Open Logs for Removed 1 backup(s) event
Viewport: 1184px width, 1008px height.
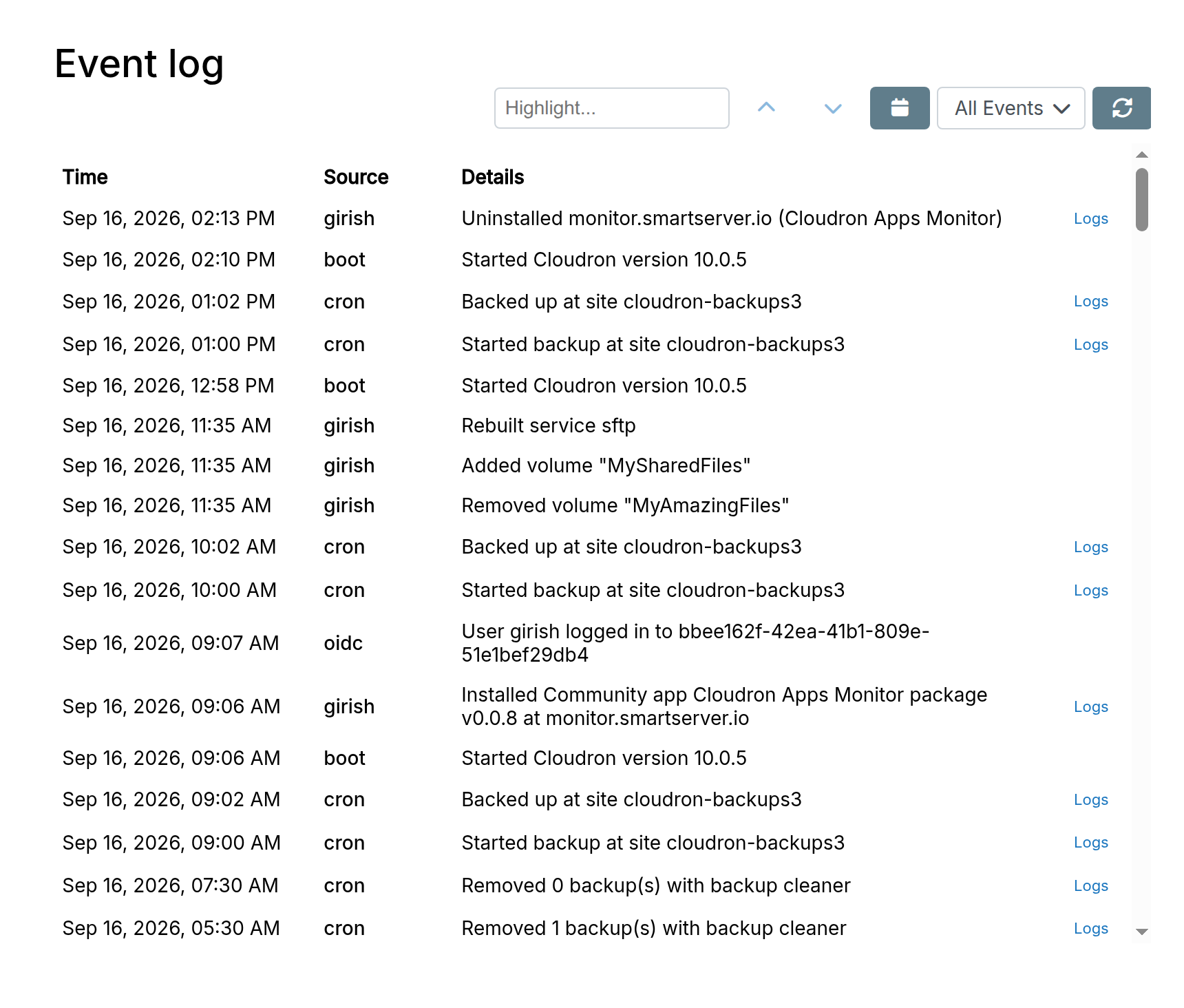pyautogui.click(x=1090, y=929)
